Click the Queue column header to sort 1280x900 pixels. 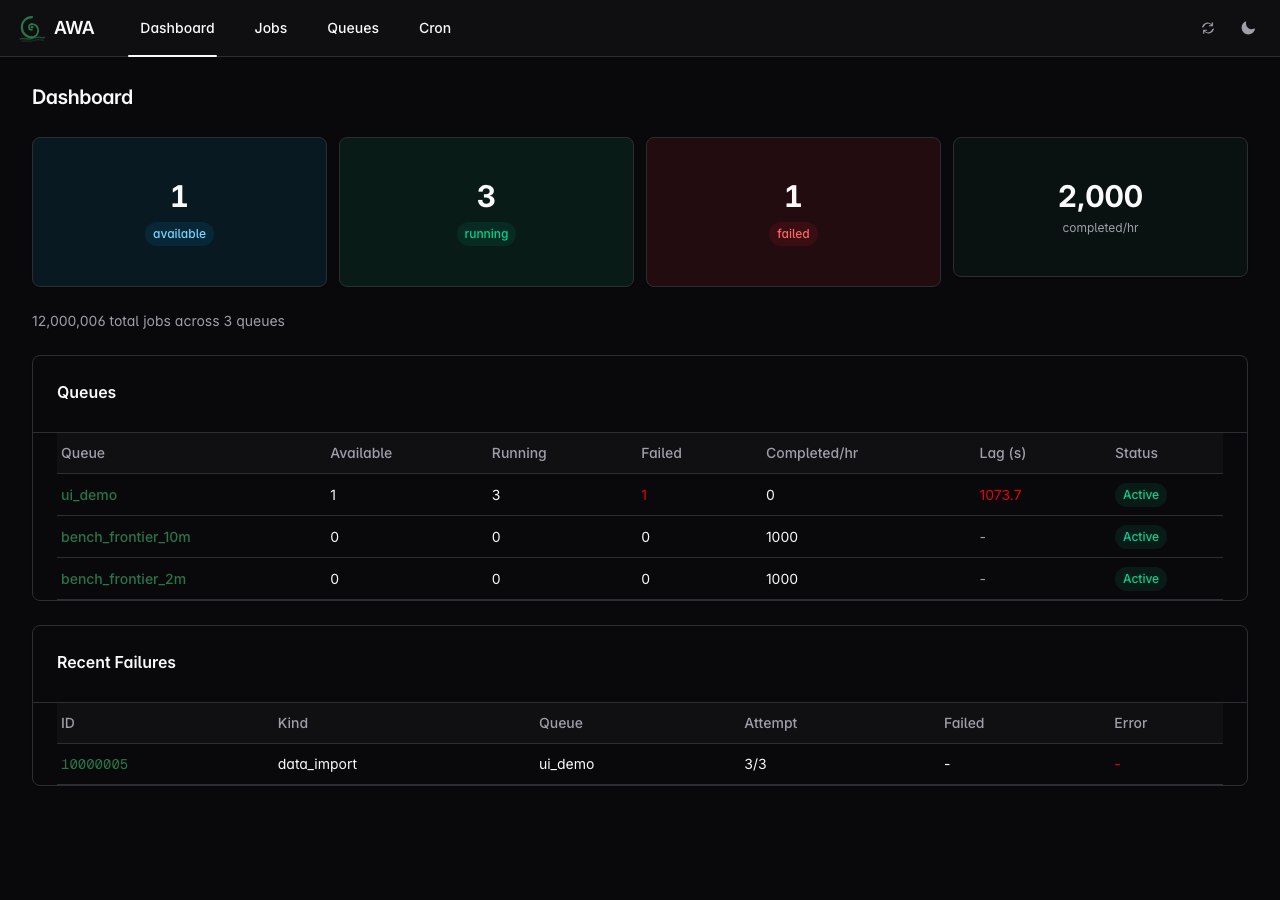pos(82,453)
